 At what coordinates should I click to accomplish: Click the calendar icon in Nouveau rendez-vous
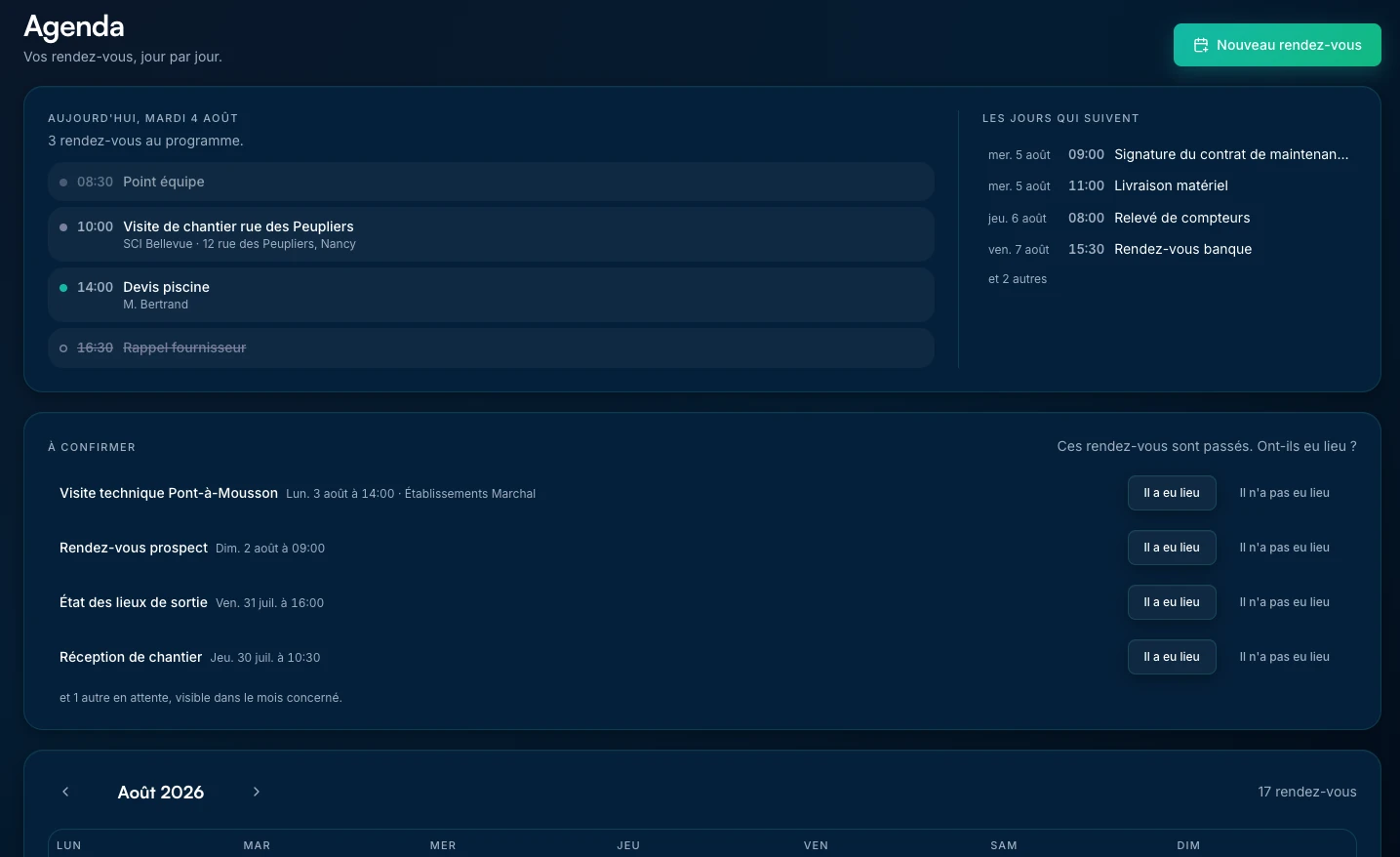tap(1201, 45)
